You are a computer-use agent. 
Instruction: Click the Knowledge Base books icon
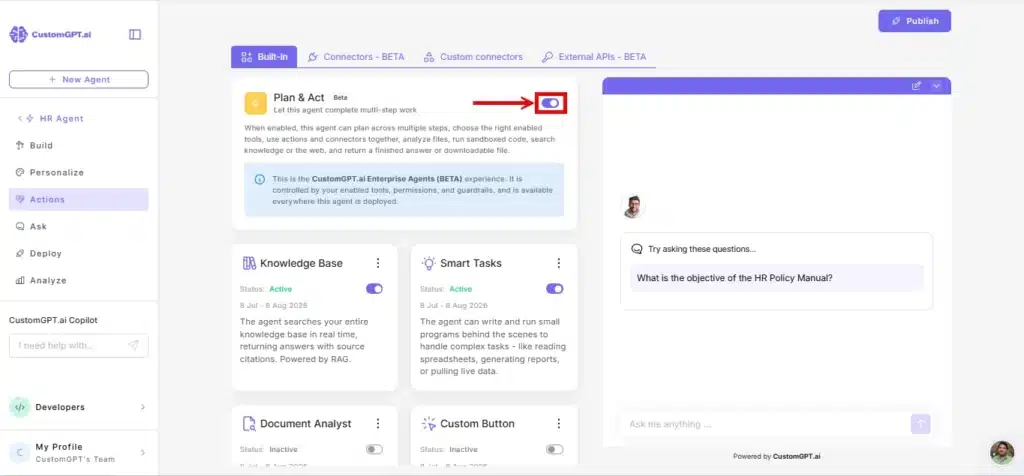tap(249, 263)
